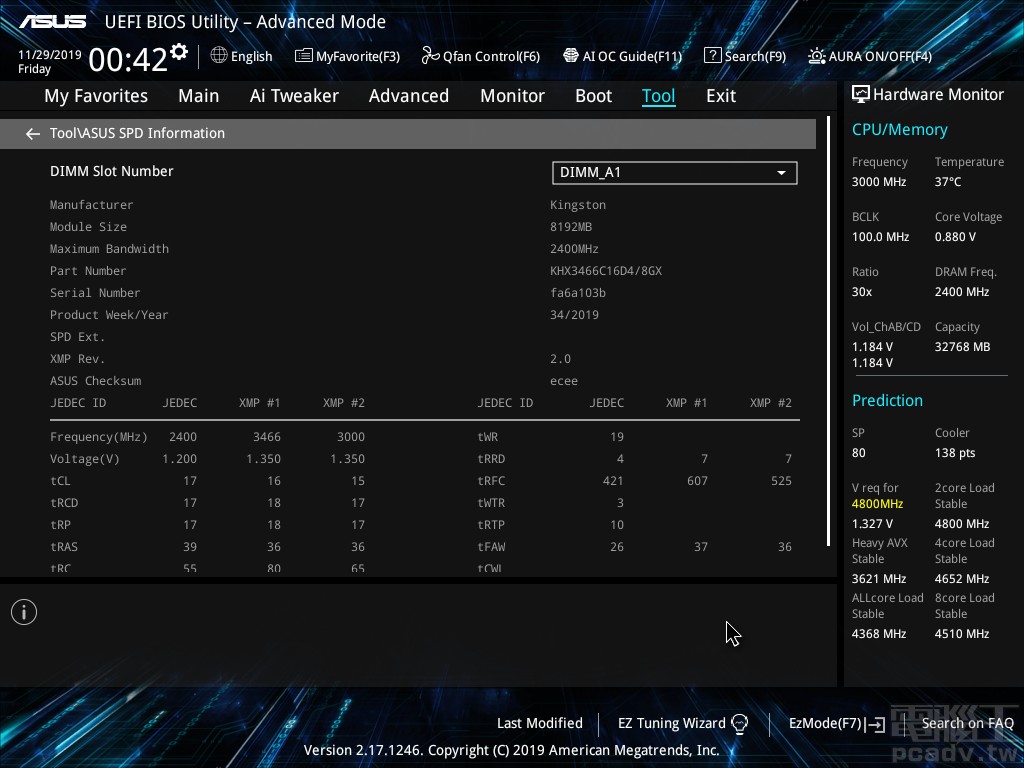Screen dimensions: 1024x768
Task: Click the vertical scrollbar of SPD list
Action: point(828,330)
